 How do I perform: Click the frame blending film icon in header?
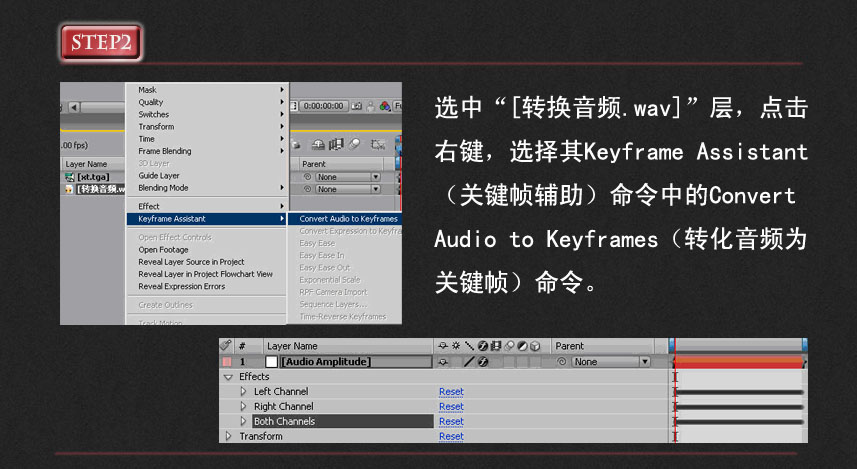tap(496, 345)
